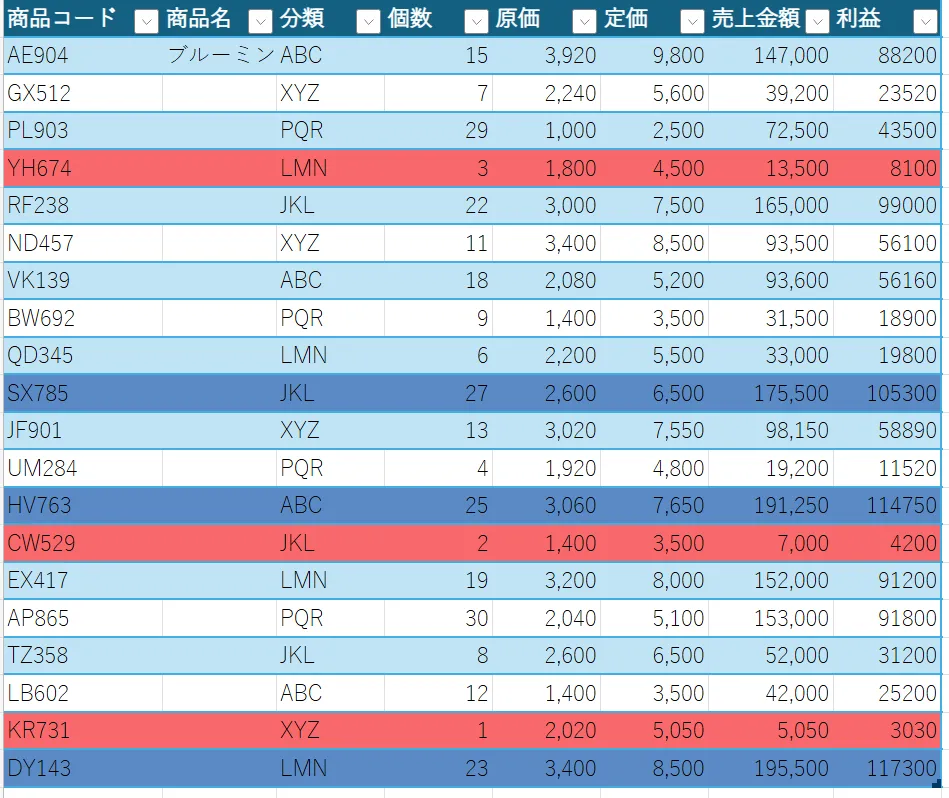The width and height of the screenshot is (949, 798).
Task: Open the 売上金額 filter dropdown
Action: [818, 20]
